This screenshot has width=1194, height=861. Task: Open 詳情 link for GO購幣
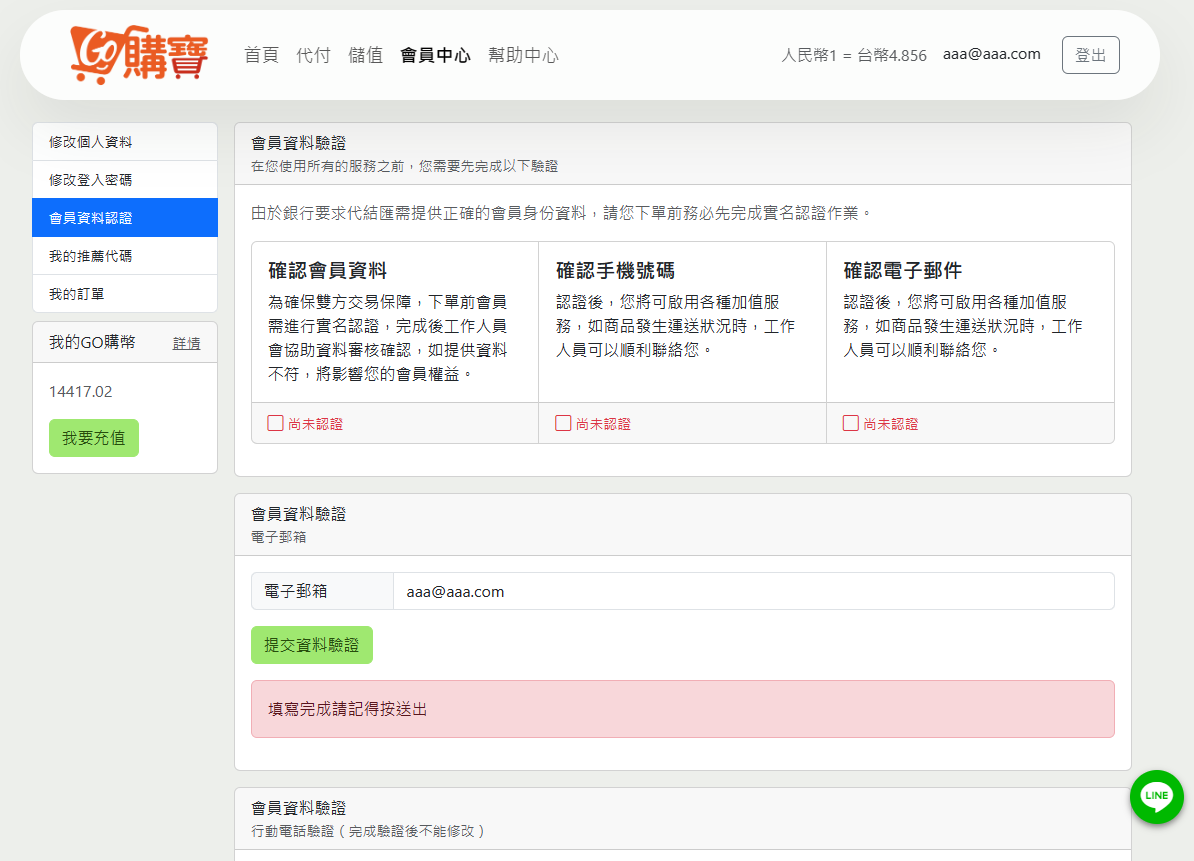(186, 343)
